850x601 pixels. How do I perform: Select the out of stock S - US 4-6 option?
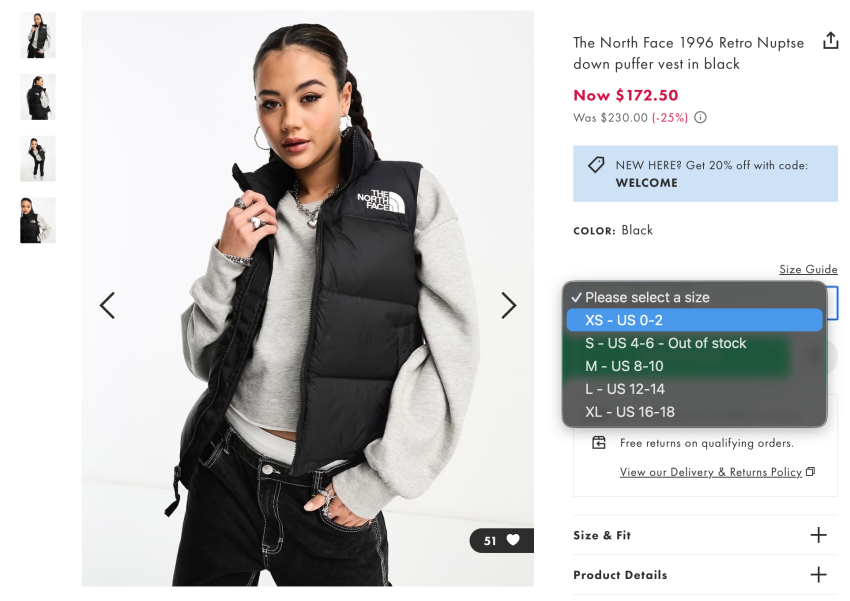point(694,343)
